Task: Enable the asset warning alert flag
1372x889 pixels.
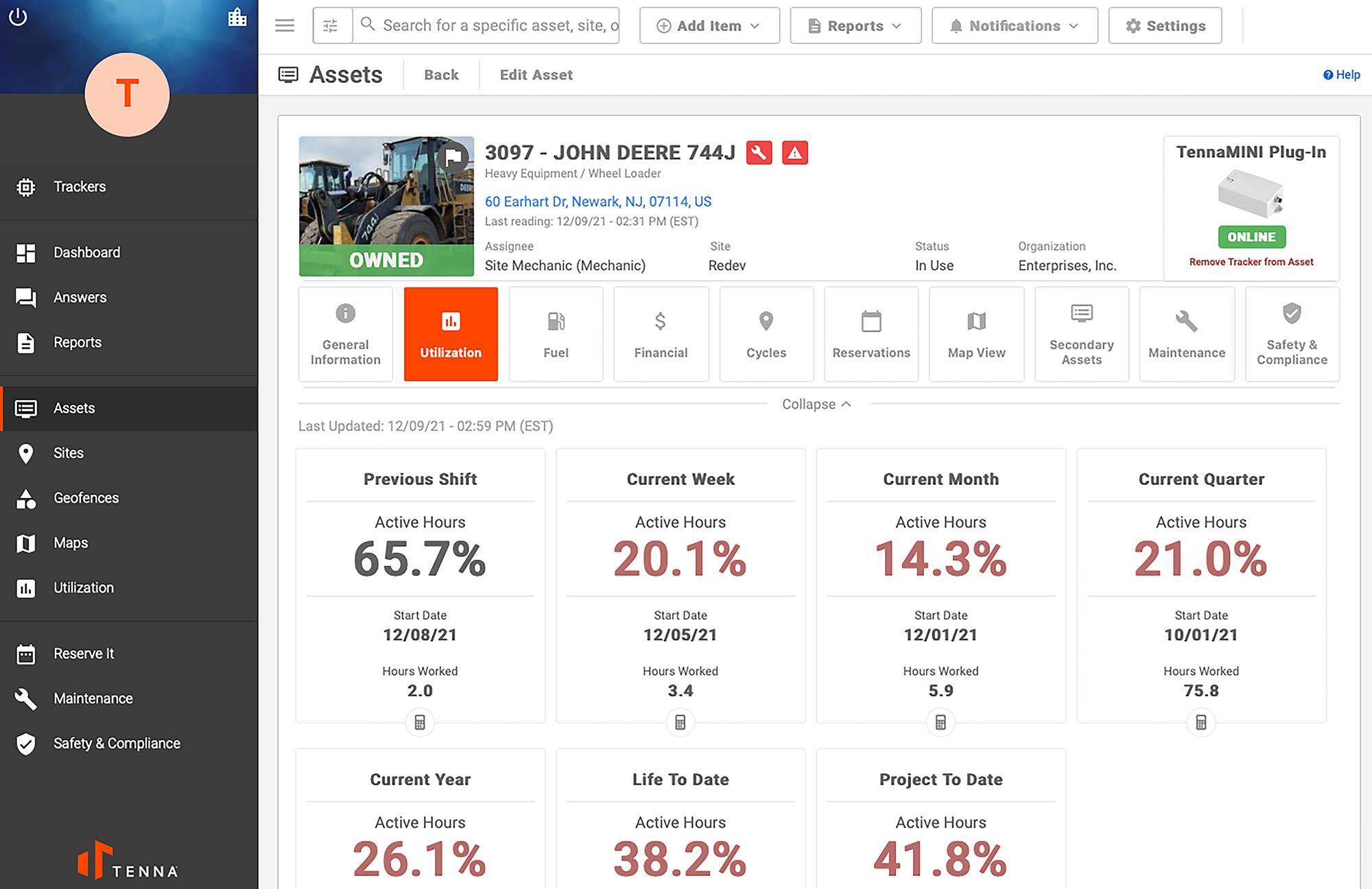Action: pos(795,153)
